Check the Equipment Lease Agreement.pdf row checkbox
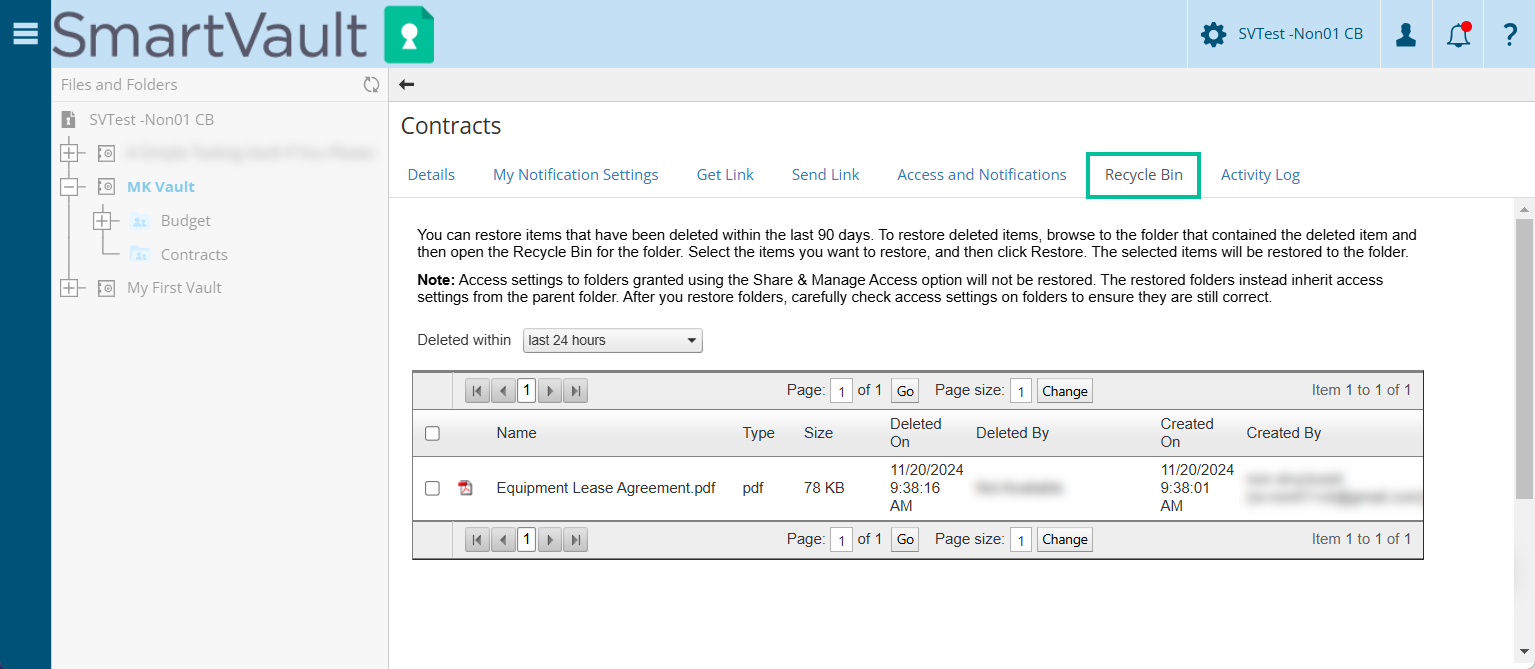The height and width of the screenshot is (669, 1535). tap(432, 488)
